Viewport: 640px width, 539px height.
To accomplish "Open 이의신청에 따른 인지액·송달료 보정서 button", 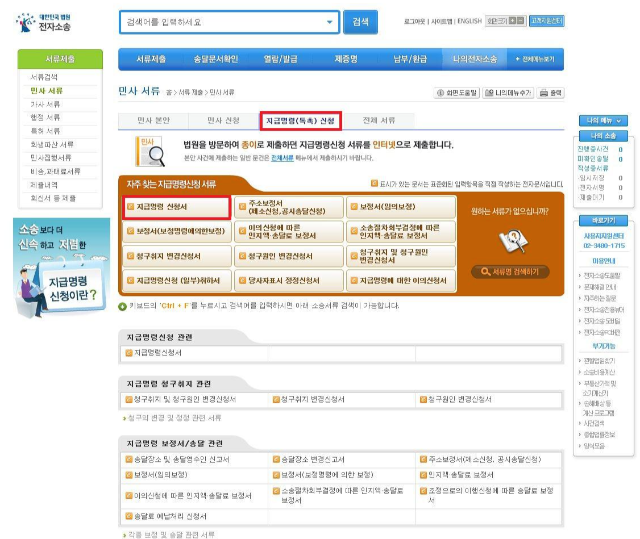I will (x=289, y=231).
